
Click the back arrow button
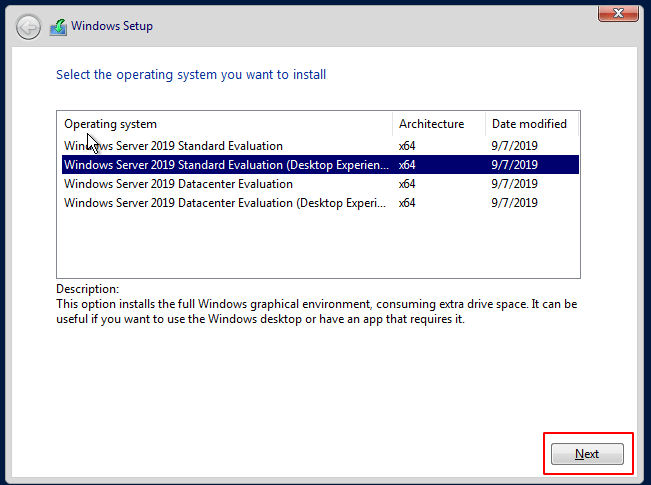tap(28, 27)
